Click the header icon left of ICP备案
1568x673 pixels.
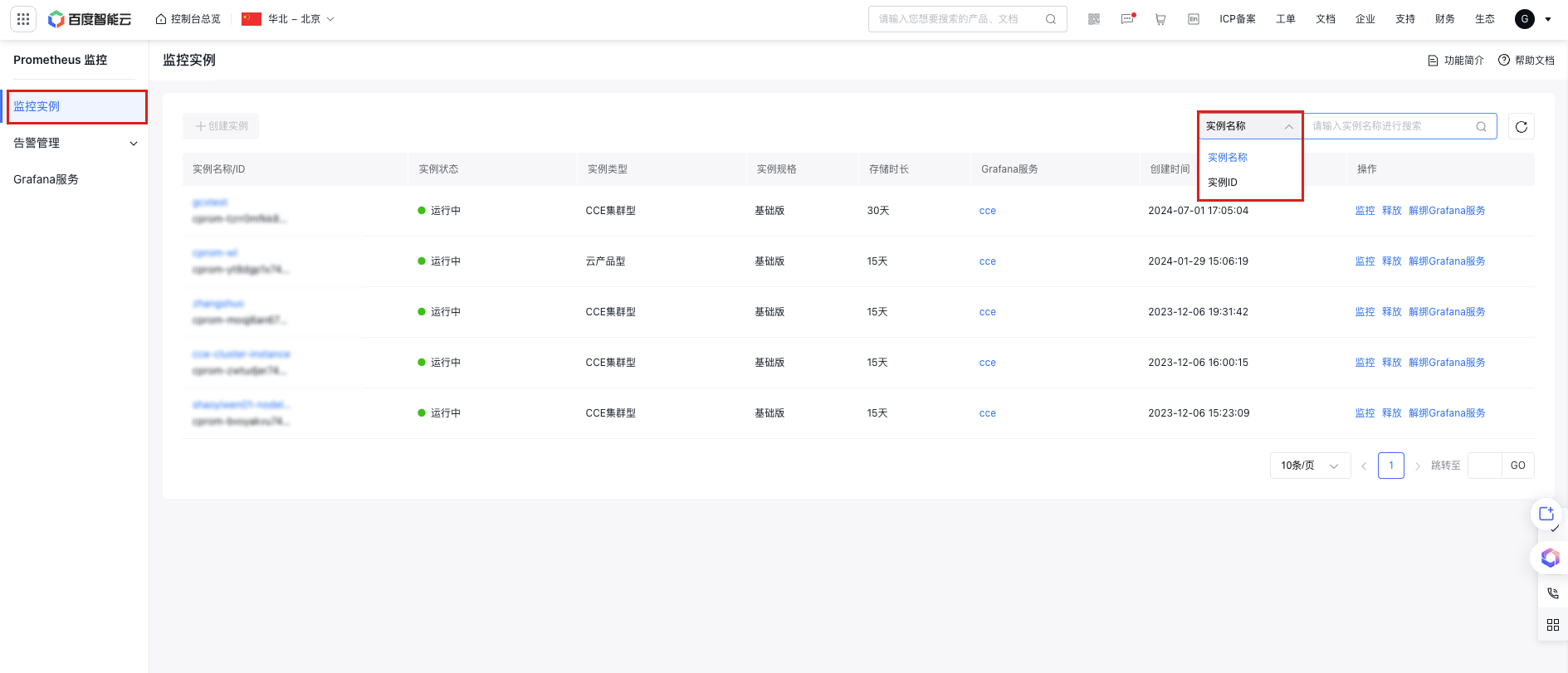pos(1194,19)
